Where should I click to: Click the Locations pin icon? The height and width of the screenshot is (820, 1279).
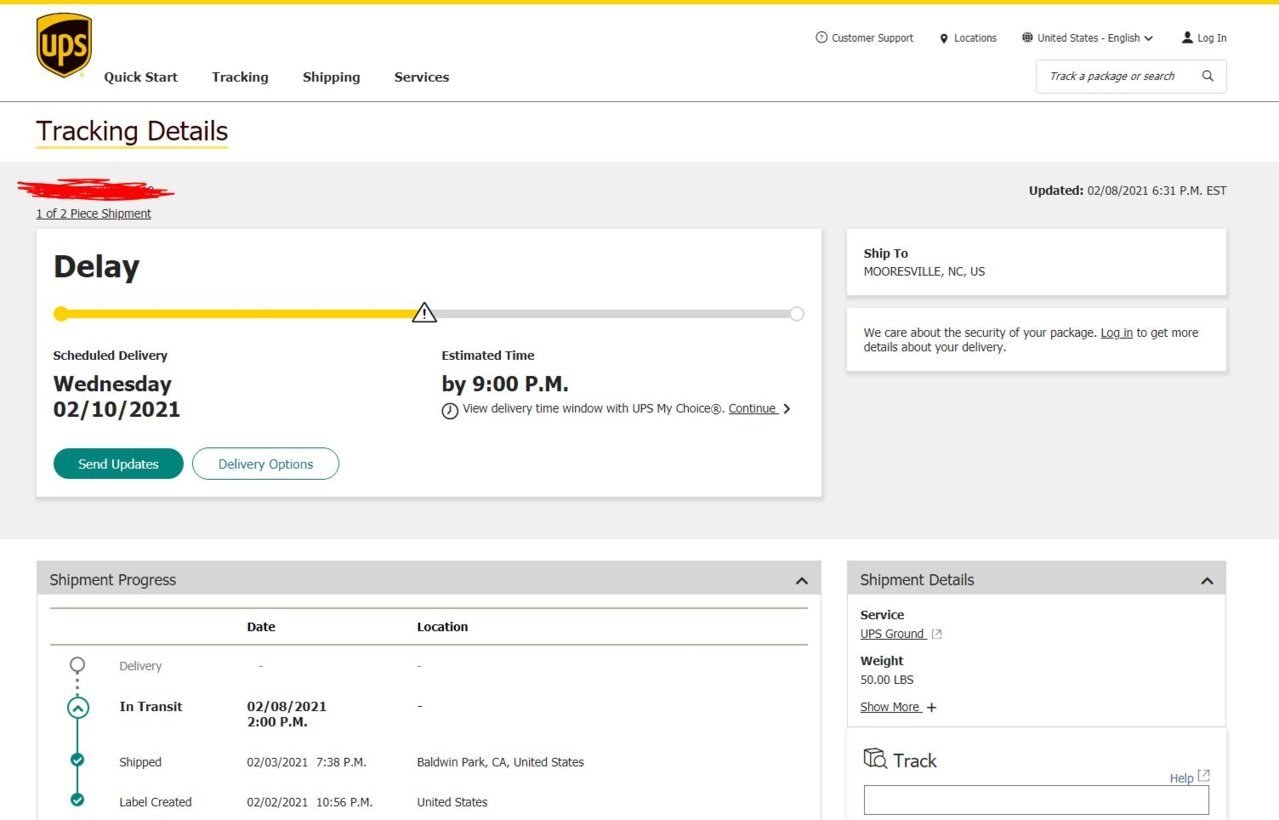click(x=943, y=39)
